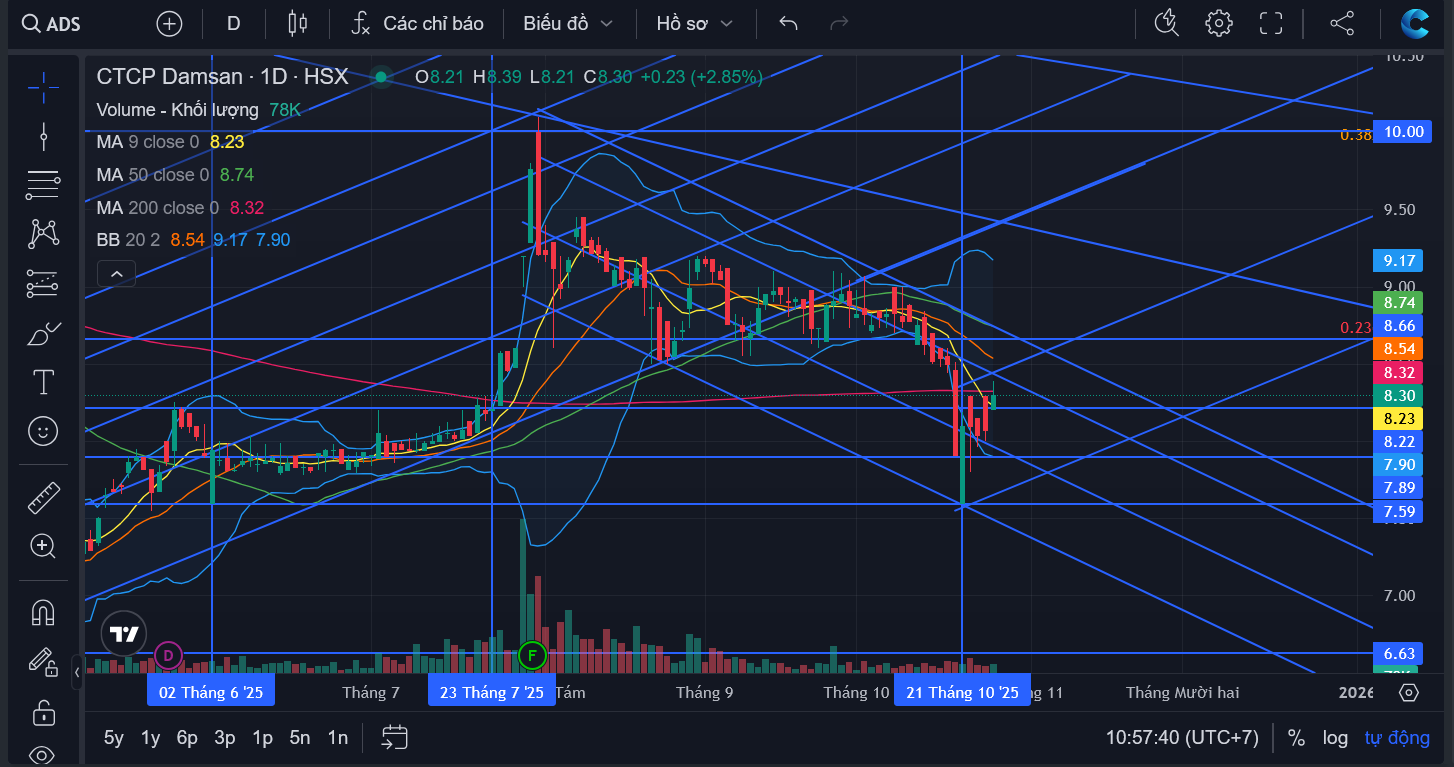Open forecasting and measurement tools group

click(43, 284)
